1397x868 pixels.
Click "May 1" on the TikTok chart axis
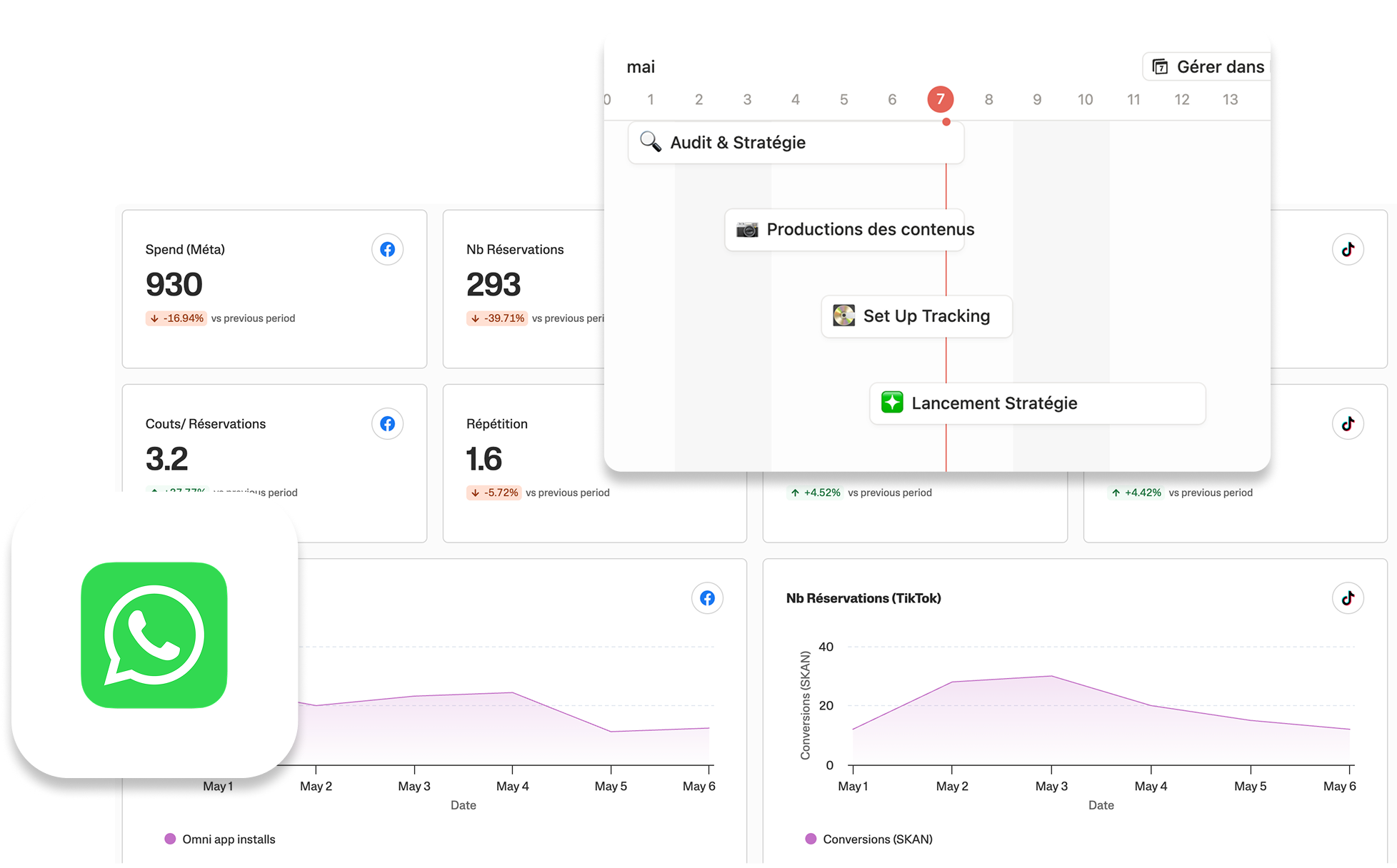[x=853, y=786]
